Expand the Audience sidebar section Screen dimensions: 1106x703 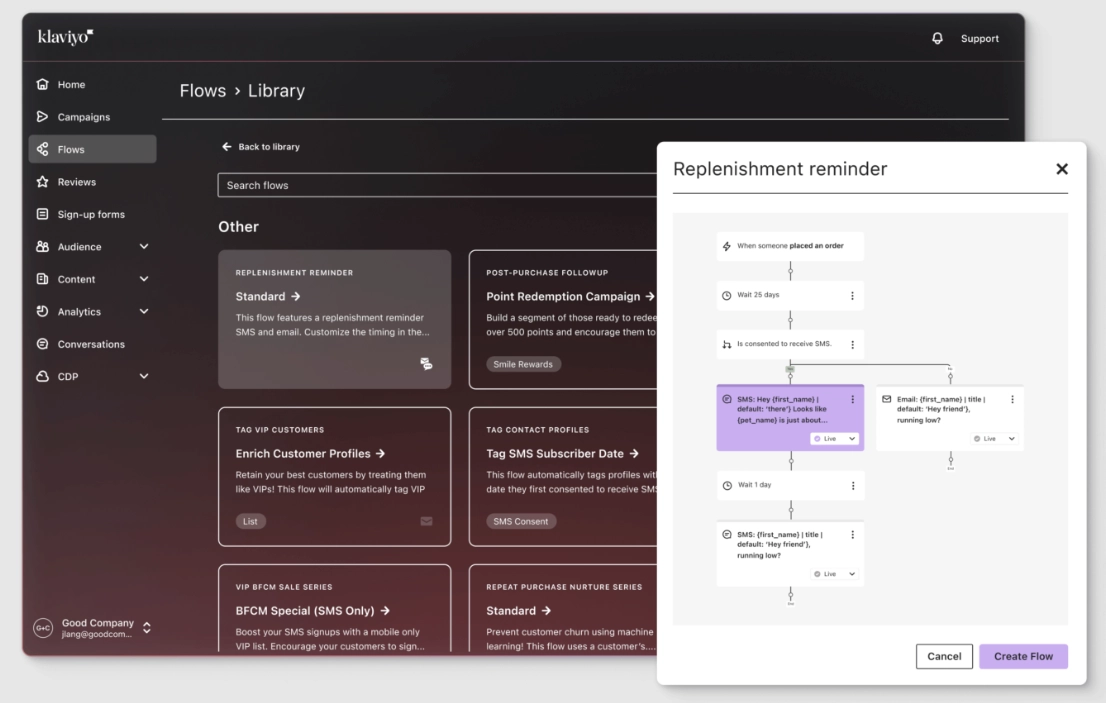coord(144,247)
